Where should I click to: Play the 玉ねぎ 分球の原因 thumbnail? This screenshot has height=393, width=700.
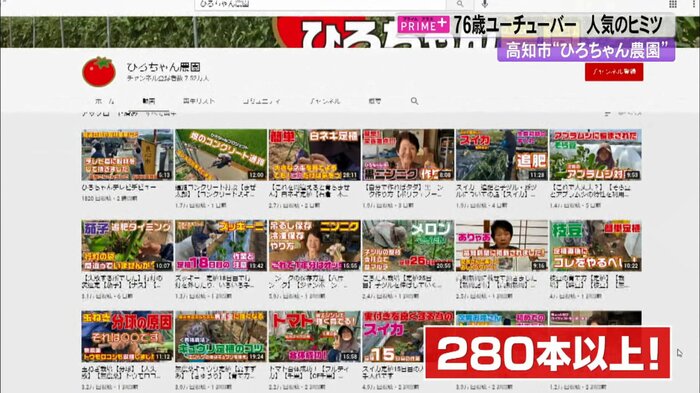coord(127,336)
